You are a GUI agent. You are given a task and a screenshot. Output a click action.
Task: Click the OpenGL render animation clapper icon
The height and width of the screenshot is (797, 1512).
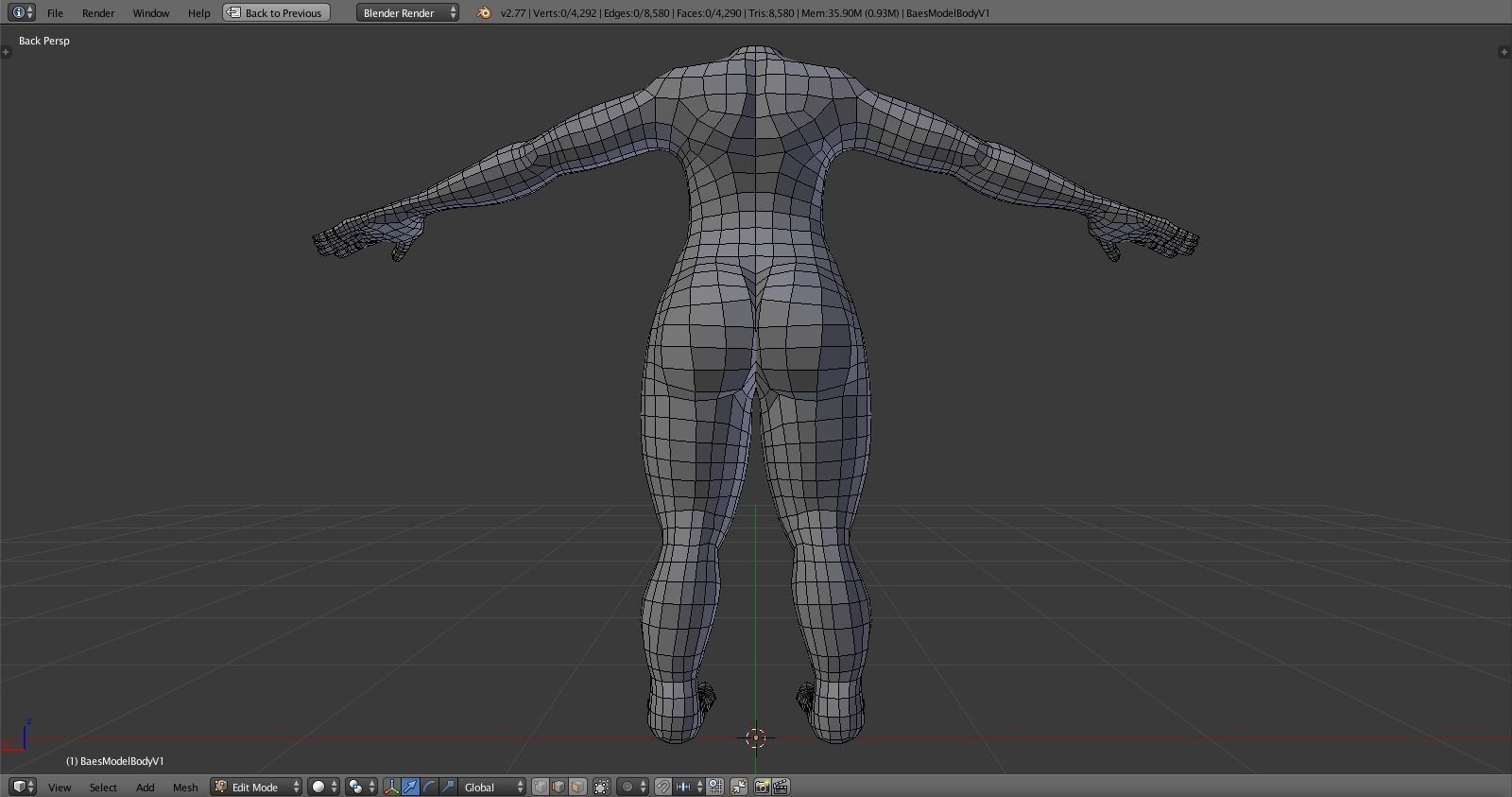[x=781, y=787]
